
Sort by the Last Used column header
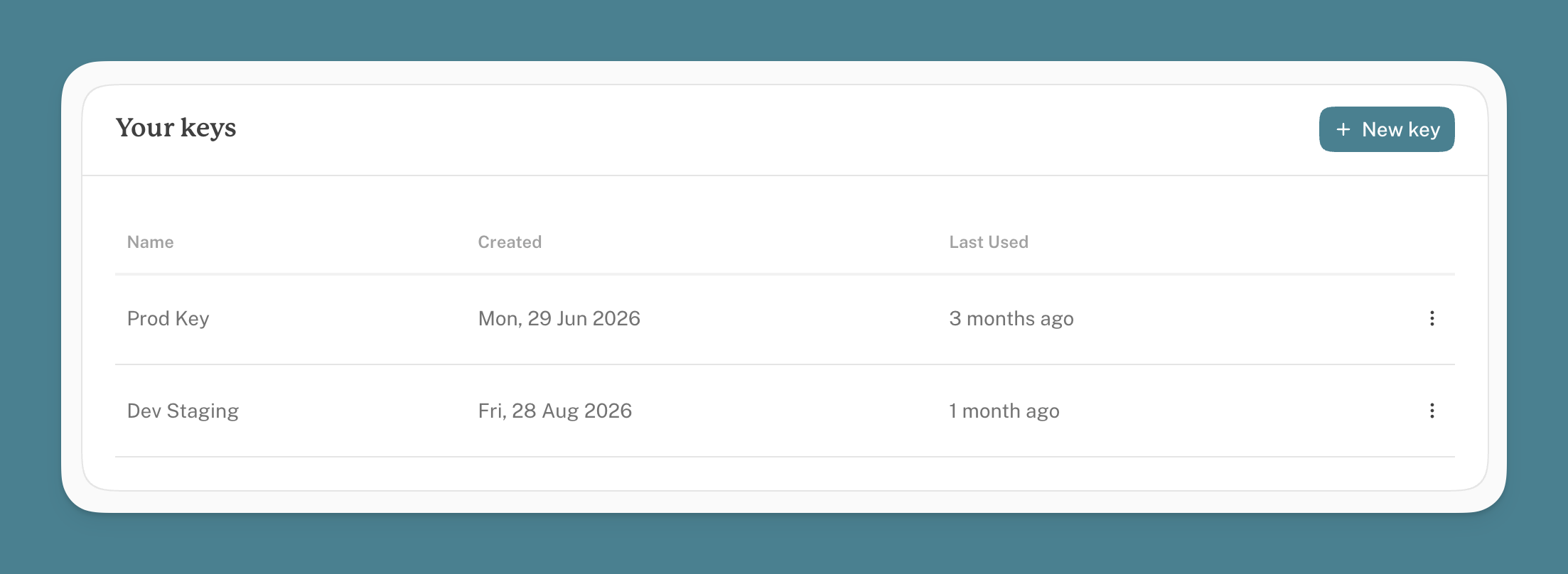989,242
